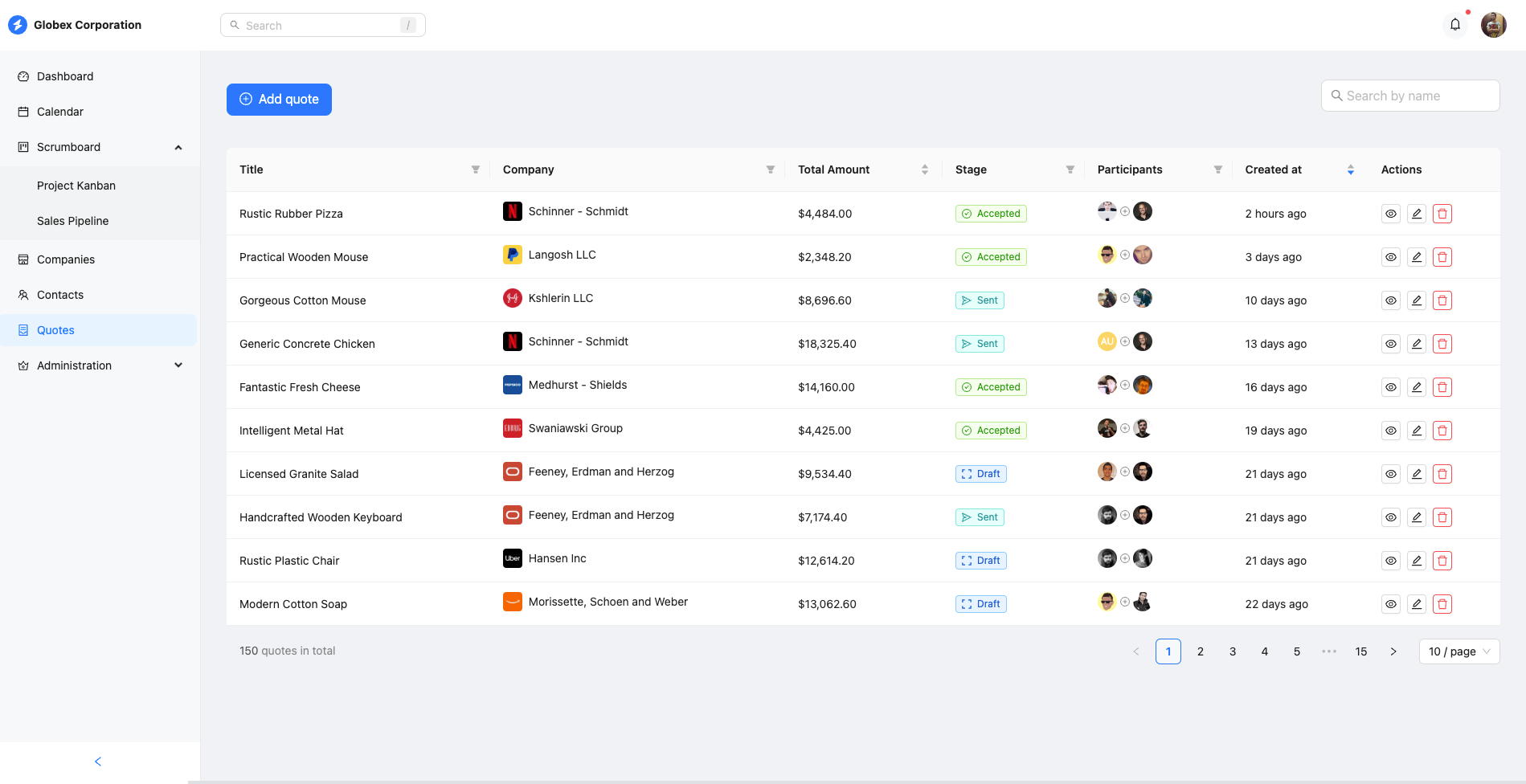
Task: Click the Globex Corporation logo
Action: coord(18,25)
